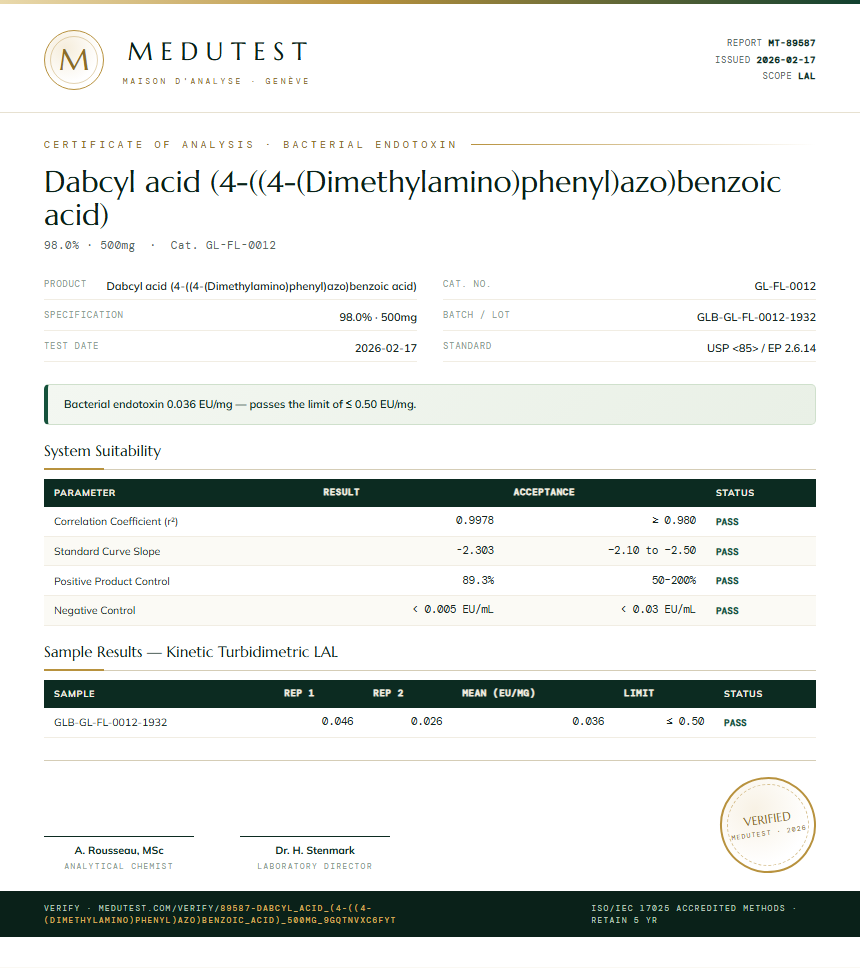This screenshot has height=968, width=860.
Task: Click the SCOPE LAL entry
Action: (x=788, y=76)
